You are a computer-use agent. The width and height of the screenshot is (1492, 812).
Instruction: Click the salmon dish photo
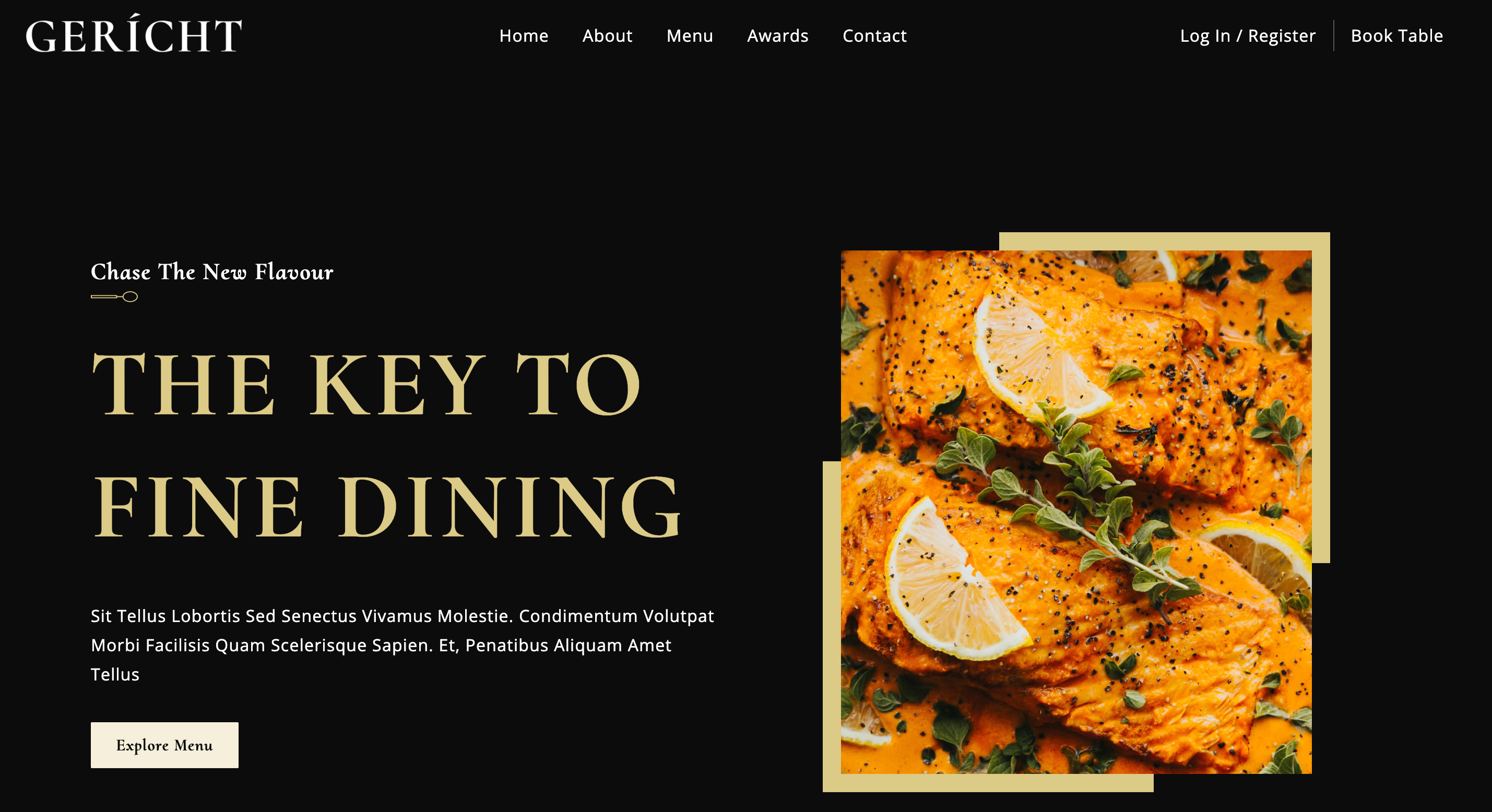tap(1076, 512)
